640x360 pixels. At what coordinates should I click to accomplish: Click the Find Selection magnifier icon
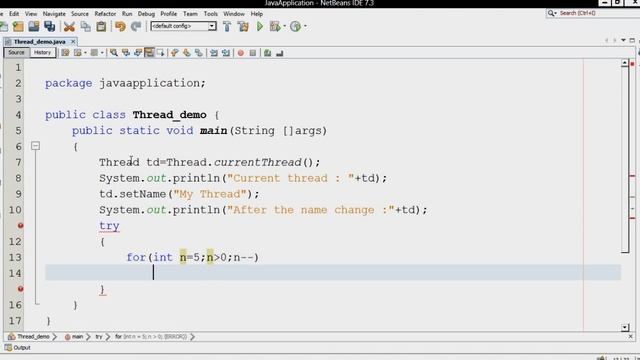click(x=114, y=53)
